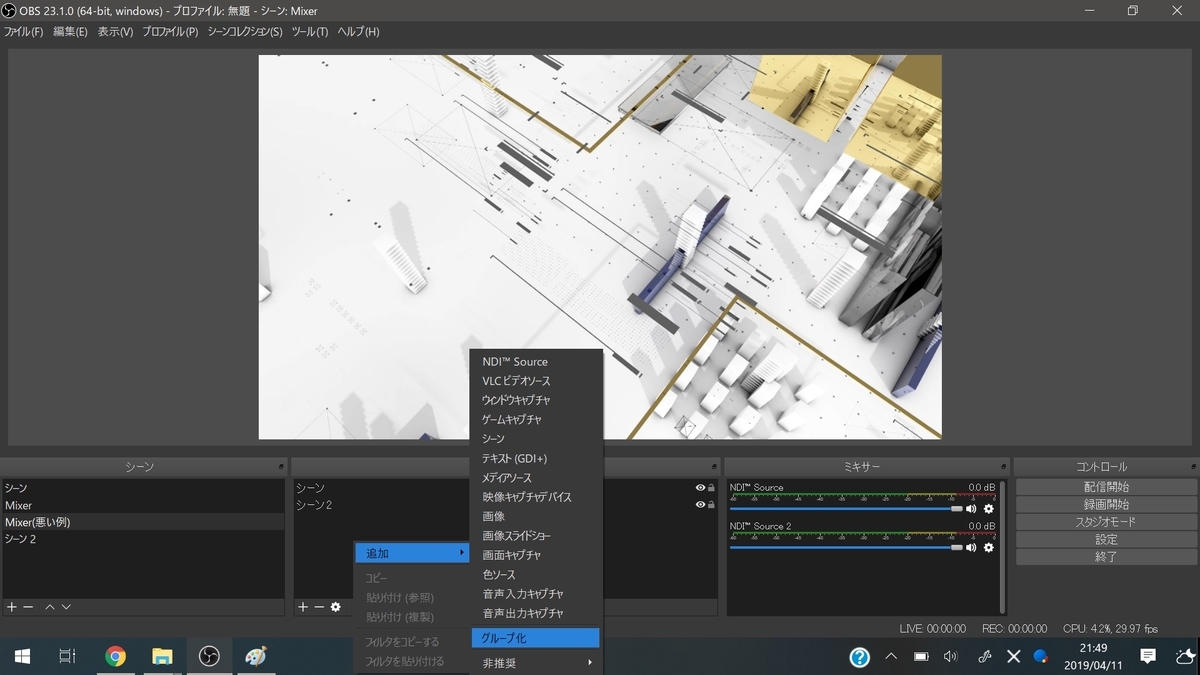Open the ツール(T) menu
Image resolution: width=1200 pixels, height=675 pixels.
[x=310, y=32]
